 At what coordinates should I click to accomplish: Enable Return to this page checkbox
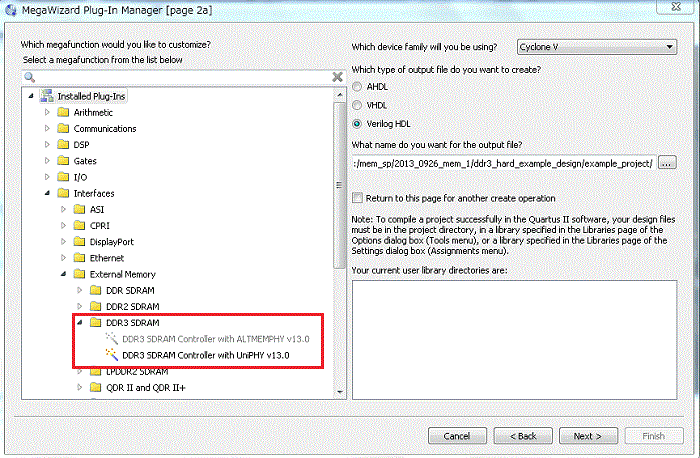(358, 198)
